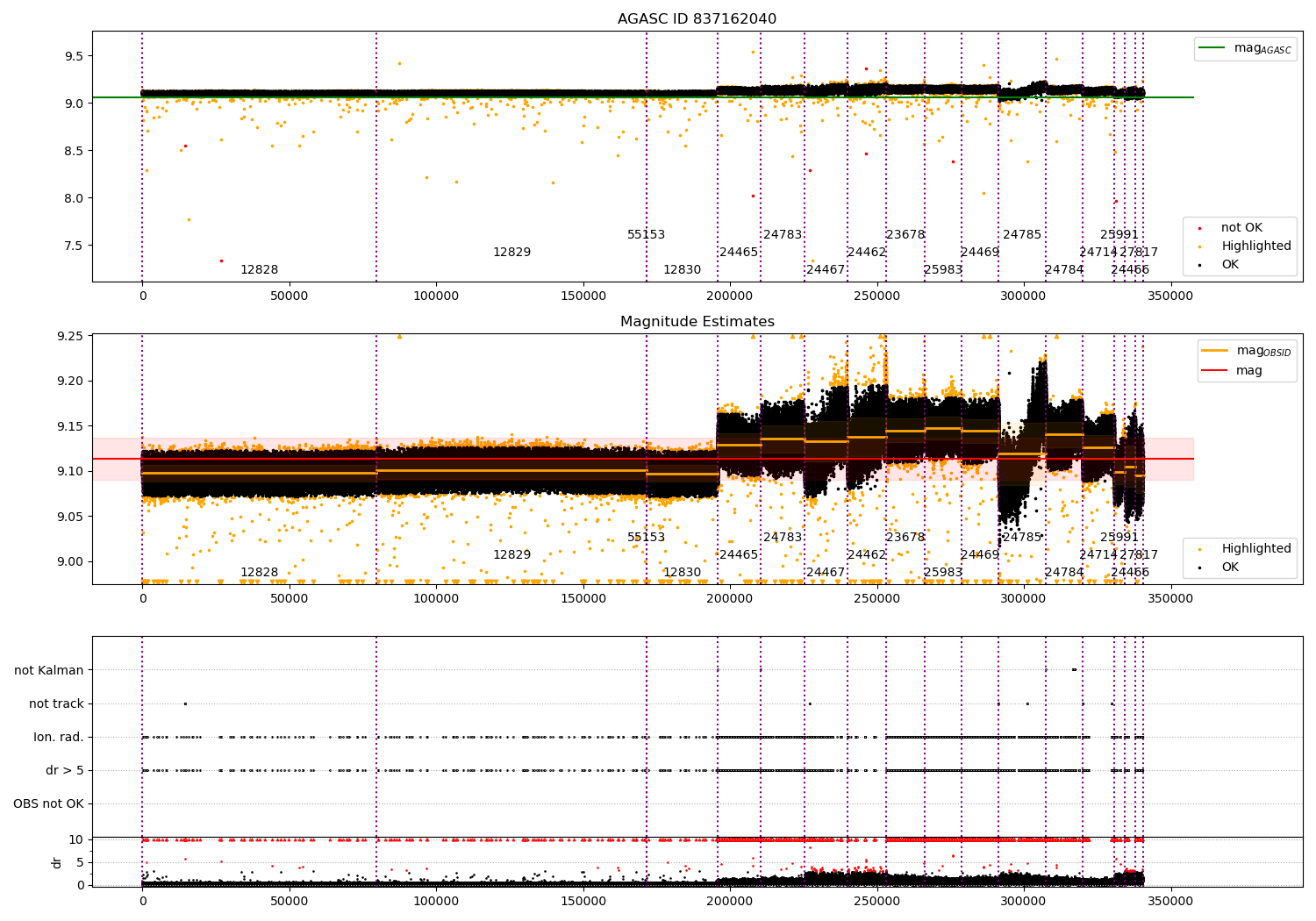
Task: Click the title 'AGASC ID 837162040'
Action: [697, 19]
